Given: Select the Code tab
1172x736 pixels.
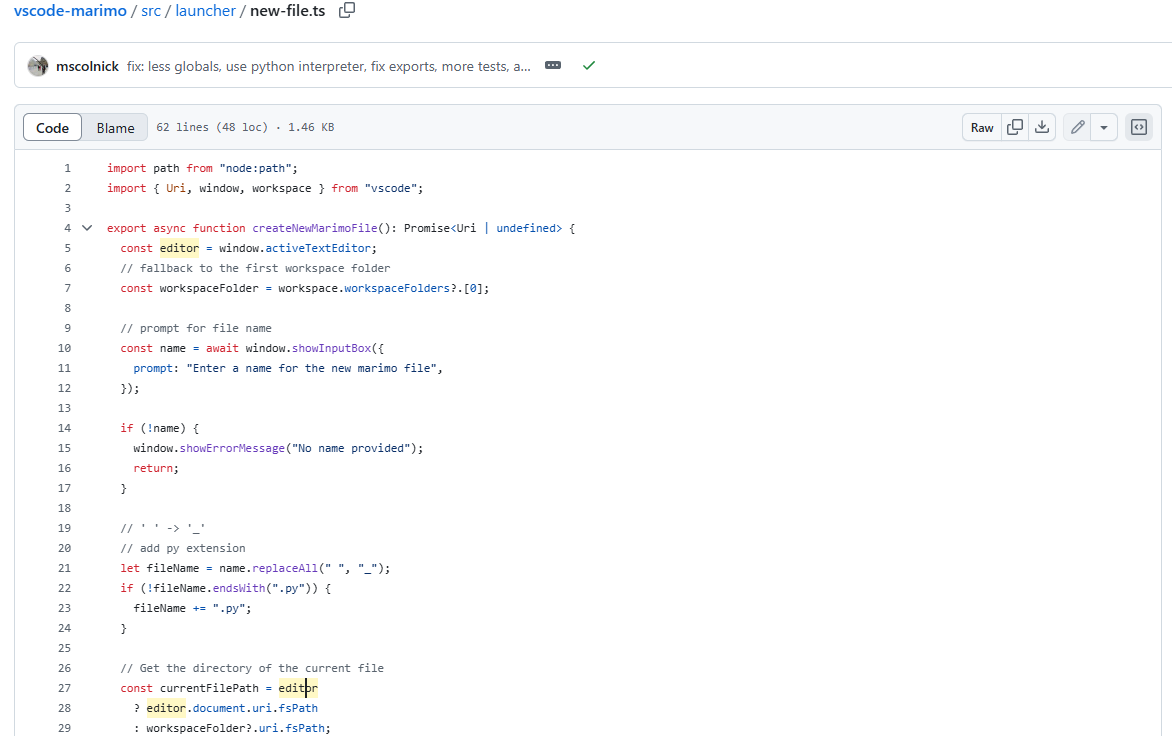Looking at the screenshot, I should coord(52,127).
